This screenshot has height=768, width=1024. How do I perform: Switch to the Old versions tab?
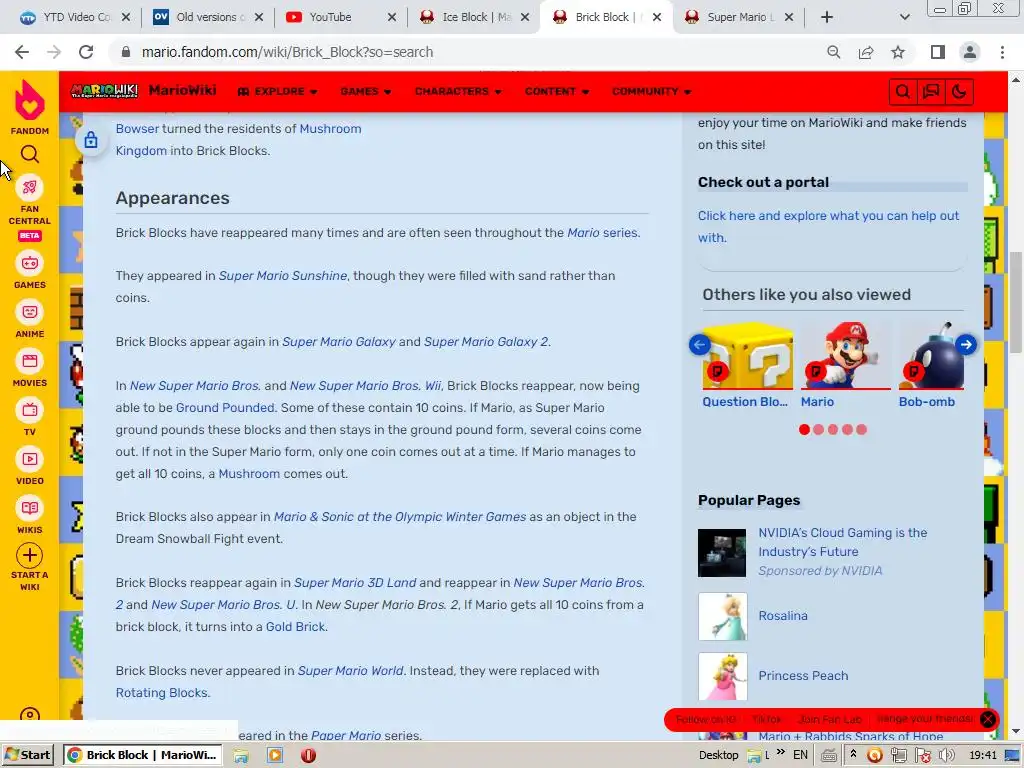(199, 17)
